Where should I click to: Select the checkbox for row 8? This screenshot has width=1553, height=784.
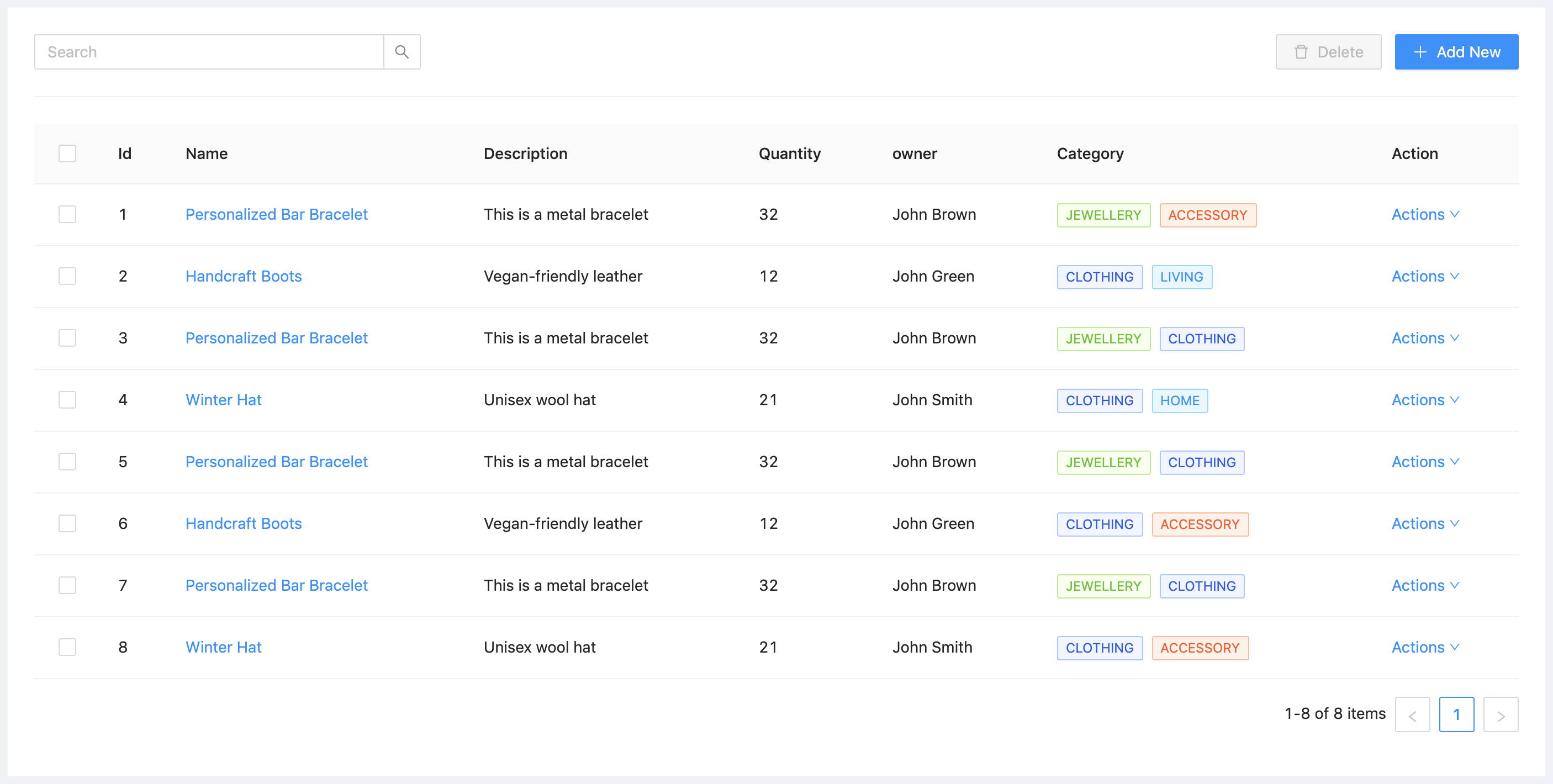[x=67, y=647]
